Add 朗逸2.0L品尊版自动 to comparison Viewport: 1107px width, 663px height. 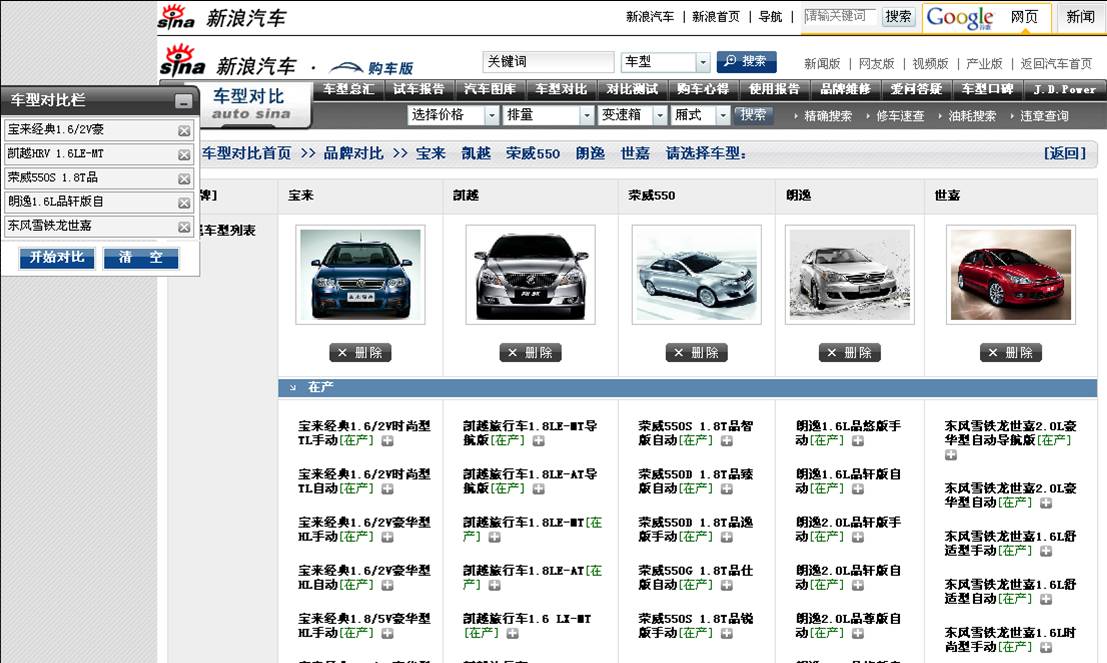click(858, 633)
